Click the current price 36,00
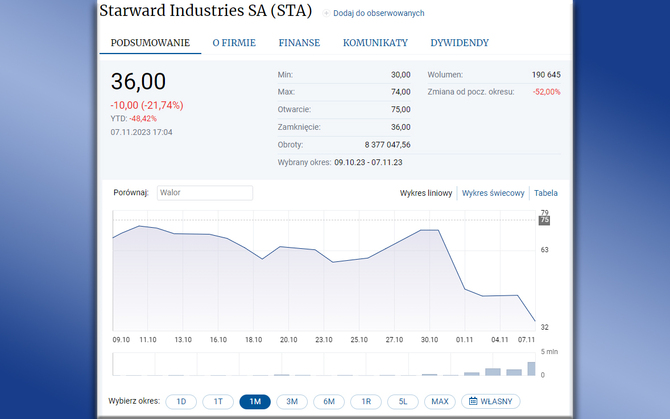The width and height of the screenshot is (670, 419). [138, 81]
